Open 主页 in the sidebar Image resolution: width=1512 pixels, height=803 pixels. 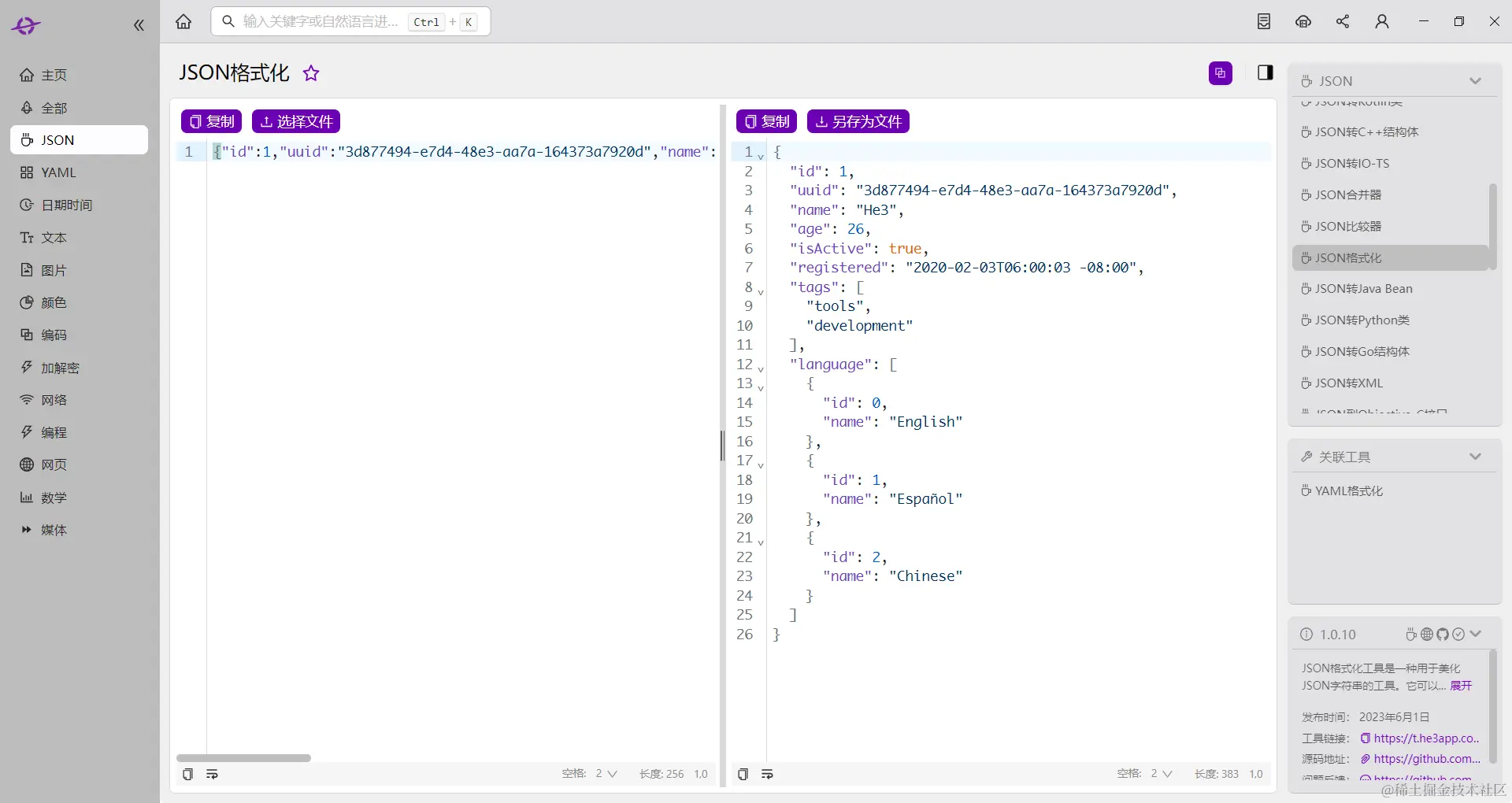point(79,75)
